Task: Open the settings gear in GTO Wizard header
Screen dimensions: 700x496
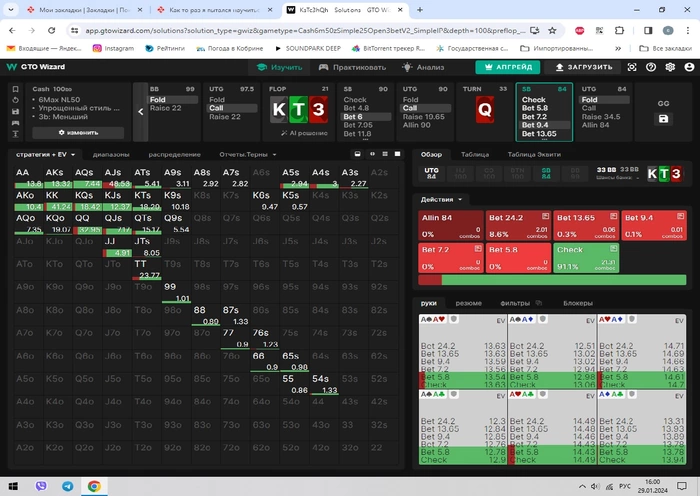Action: [670, 67]
